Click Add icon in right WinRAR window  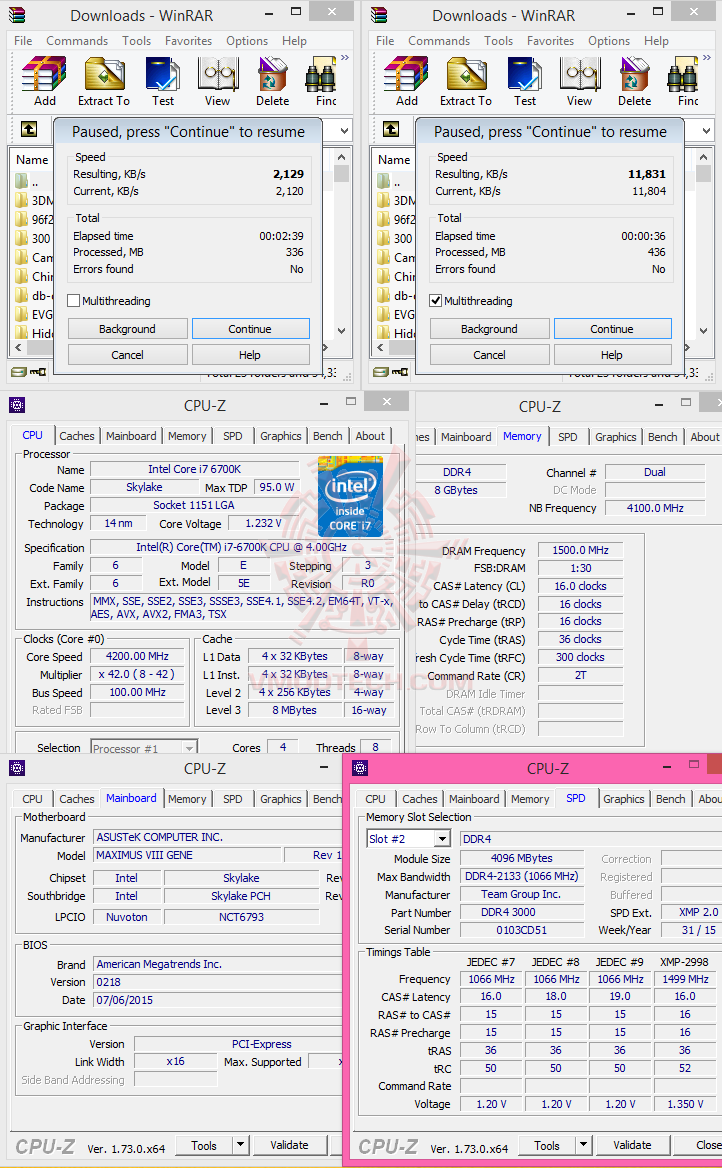406,75
